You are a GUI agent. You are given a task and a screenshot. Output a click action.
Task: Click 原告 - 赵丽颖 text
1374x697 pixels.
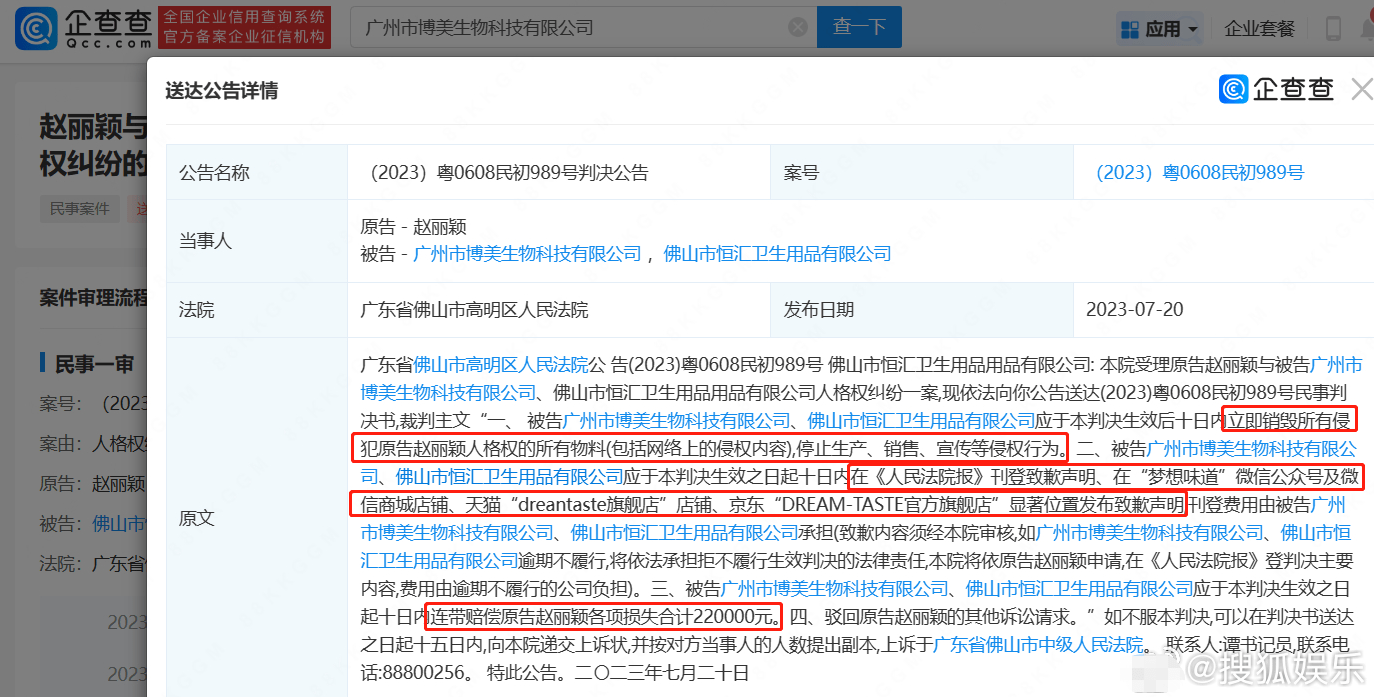pyautogui.click(x=413, y=227)
